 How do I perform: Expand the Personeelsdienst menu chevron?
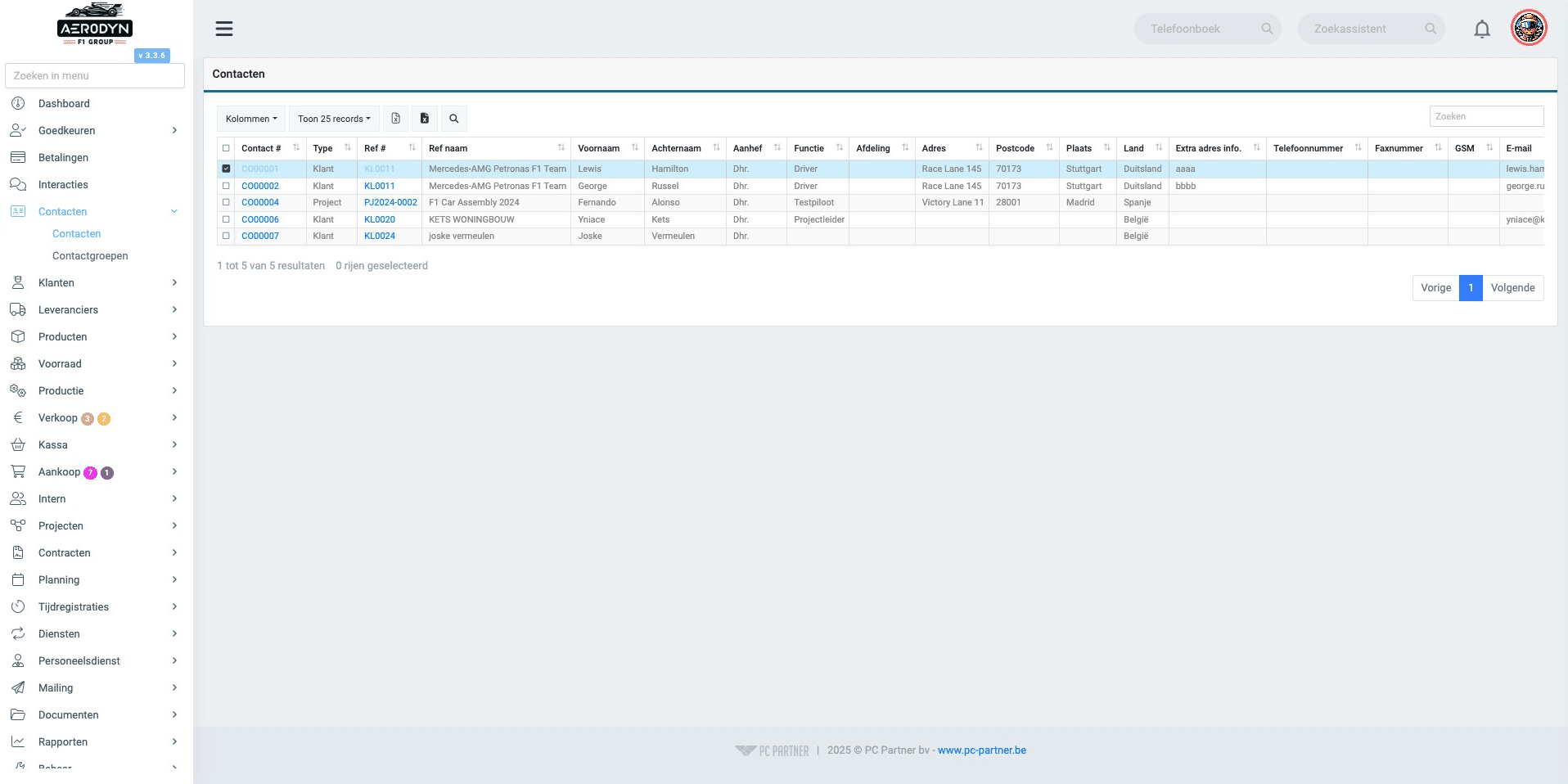click(174, 660)
